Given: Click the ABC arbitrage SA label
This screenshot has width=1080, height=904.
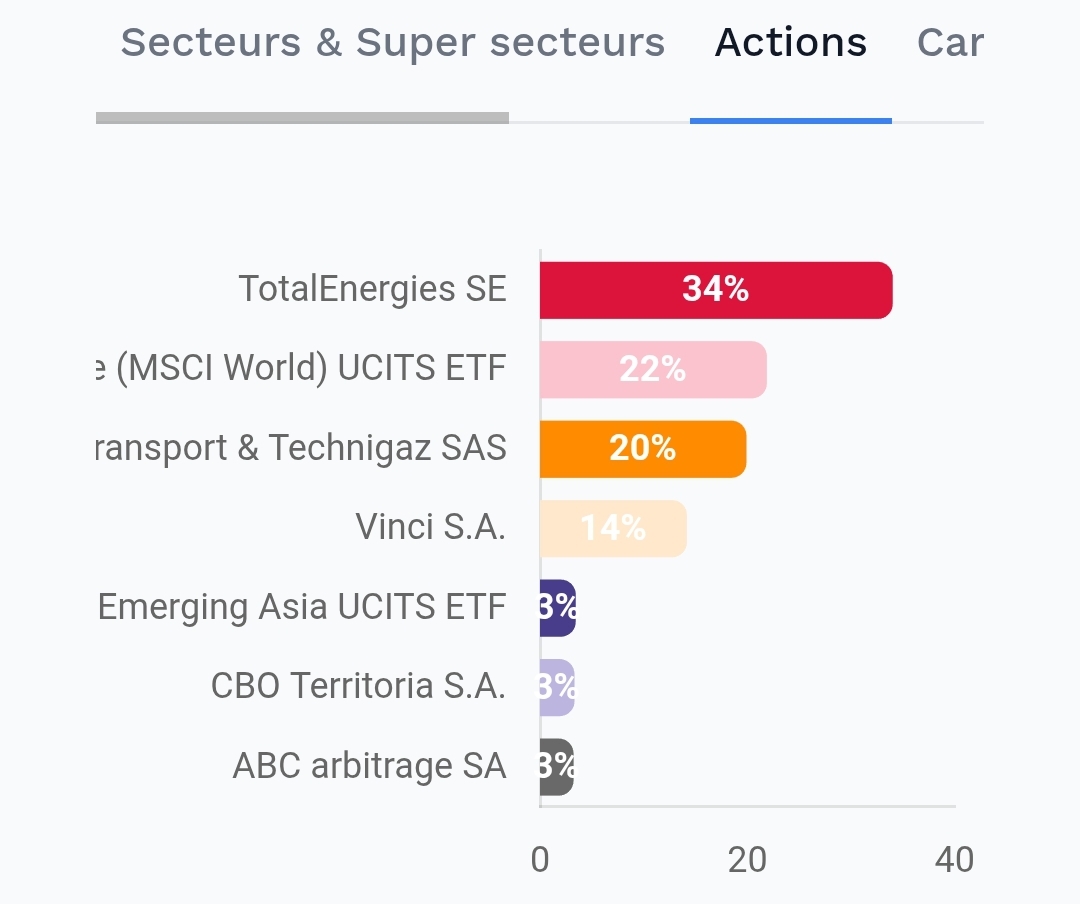Looking at the screenshot, I should click(369, 766).
